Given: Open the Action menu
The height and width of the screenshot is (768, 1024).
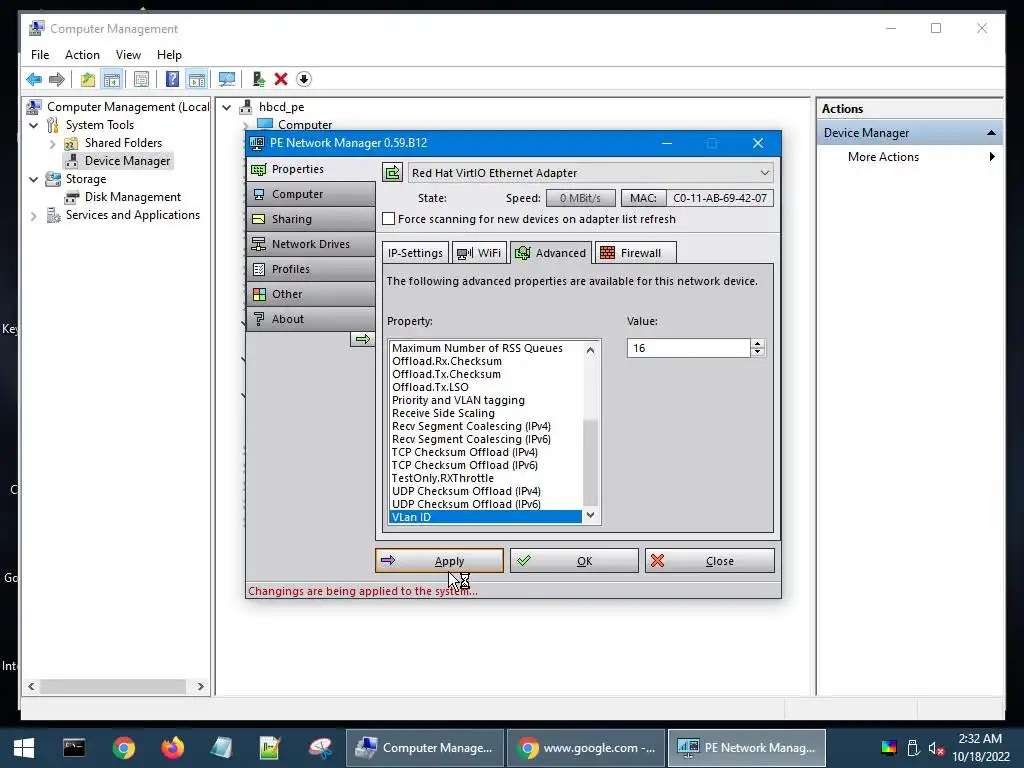Looking at the screenshot, I should (x=82, y=55).
